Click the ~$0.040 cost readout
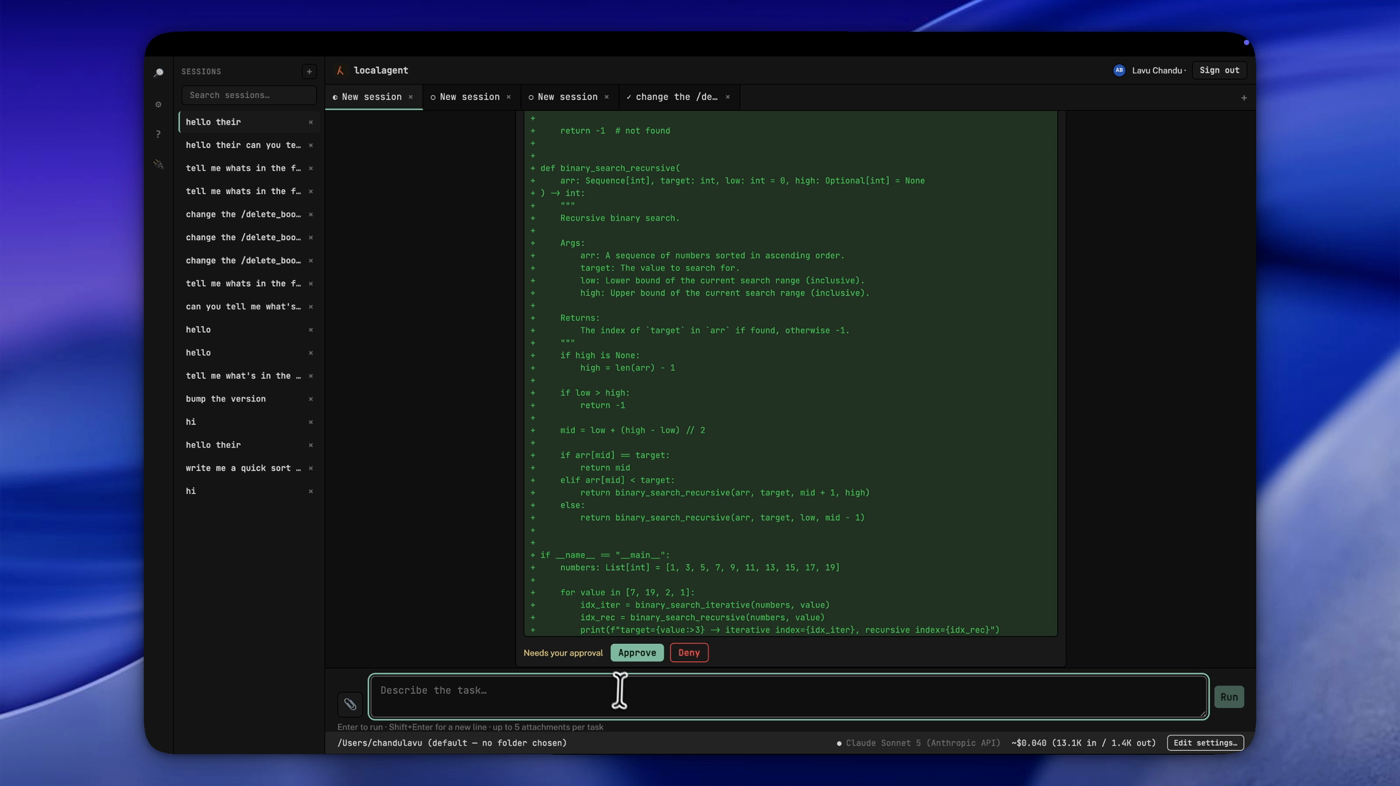The height and width of the screenshot is (786, 1400). tap(1083, 743)
